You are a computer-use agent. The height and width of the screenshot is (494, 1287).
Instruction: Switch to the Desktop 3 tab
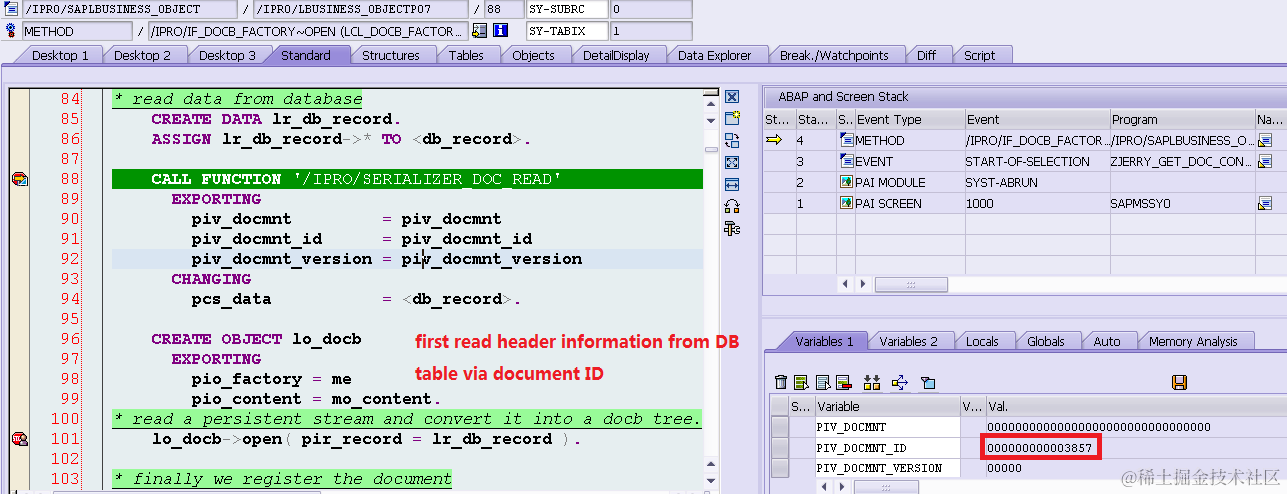pyautogui.click(x=227, y=55)
